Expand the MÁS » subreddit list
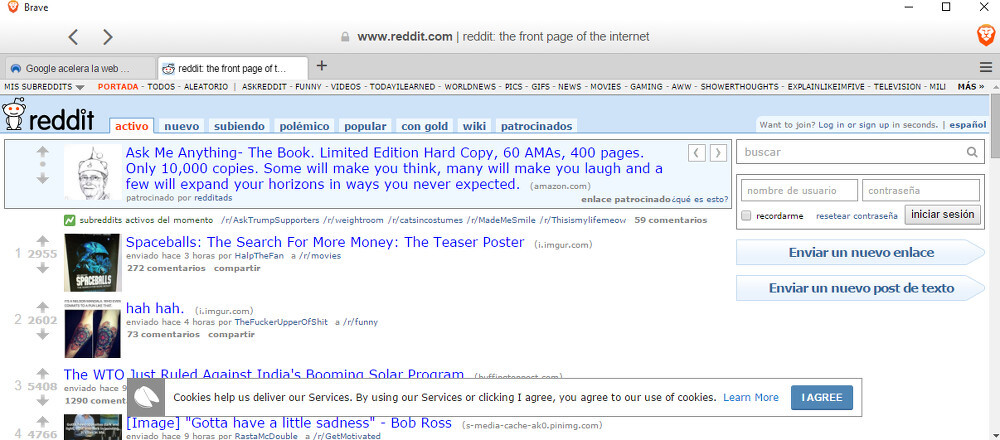Image resolution: width=1000 pixels, height=440 pixels. 971,87
